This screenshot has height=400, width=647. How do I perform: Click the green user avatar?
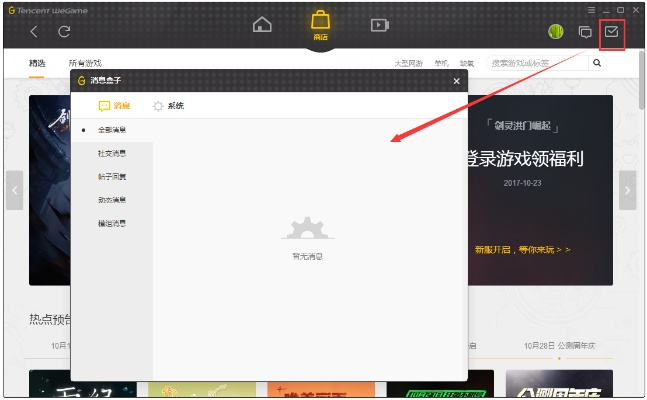coord(556,32)
